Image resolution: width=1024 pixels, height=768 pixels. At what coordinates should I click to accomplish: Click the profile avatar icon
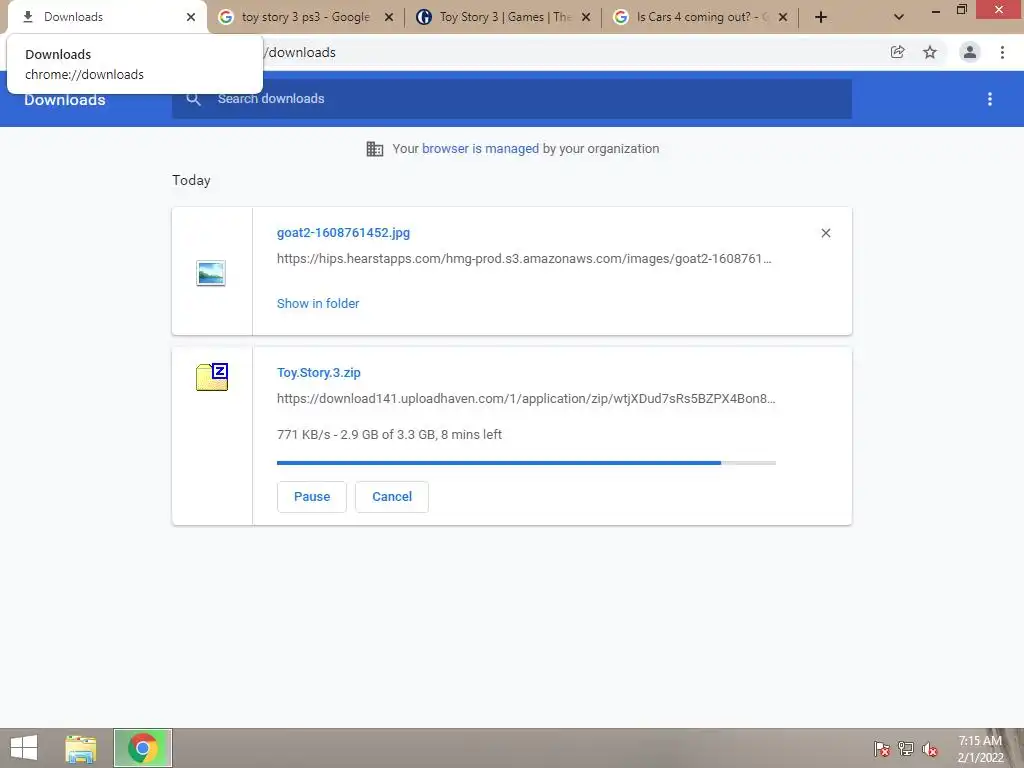click(970, 52)
